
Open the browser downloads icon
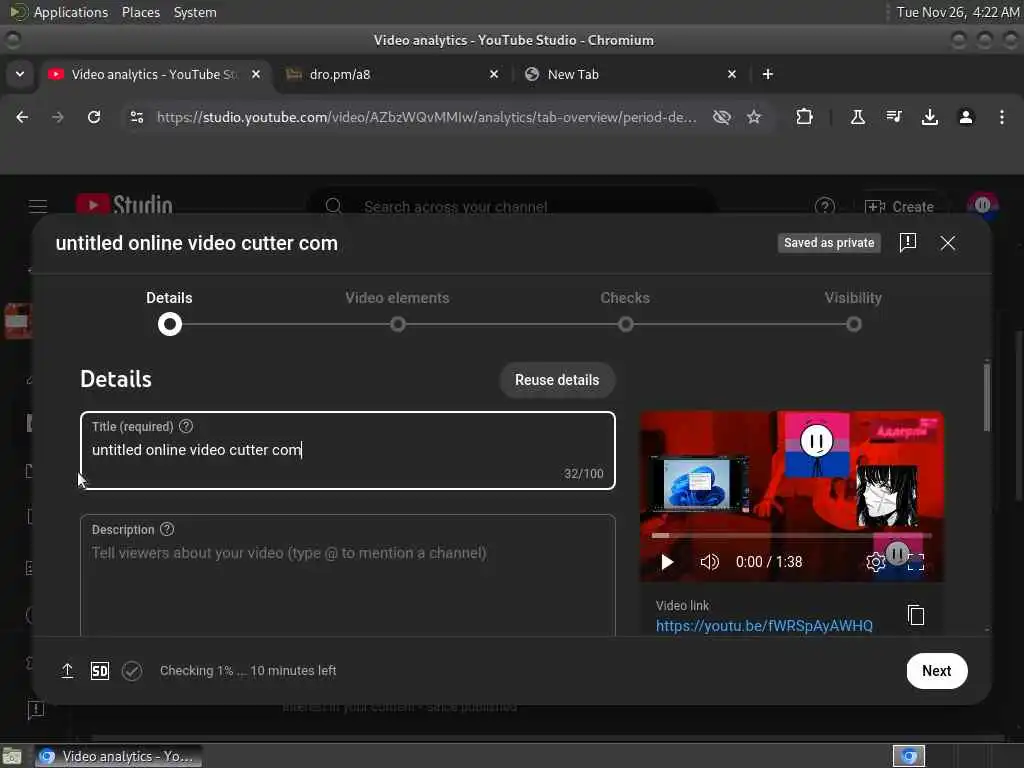[929, 117]
